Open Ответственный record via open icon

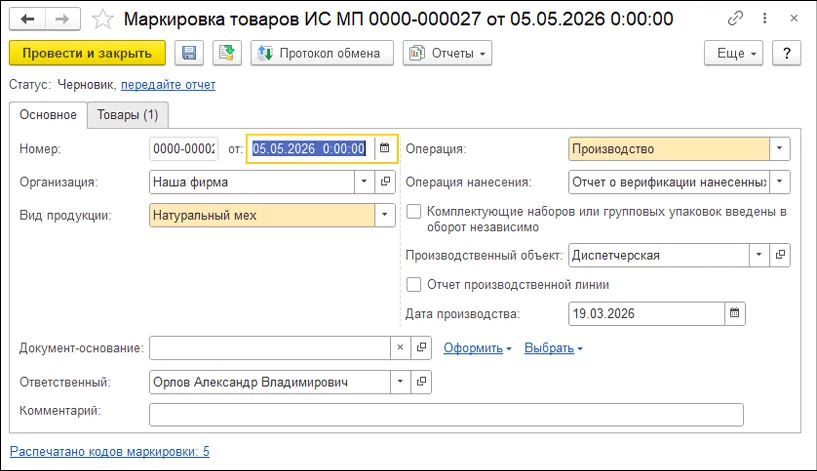(x=421, y=381)
